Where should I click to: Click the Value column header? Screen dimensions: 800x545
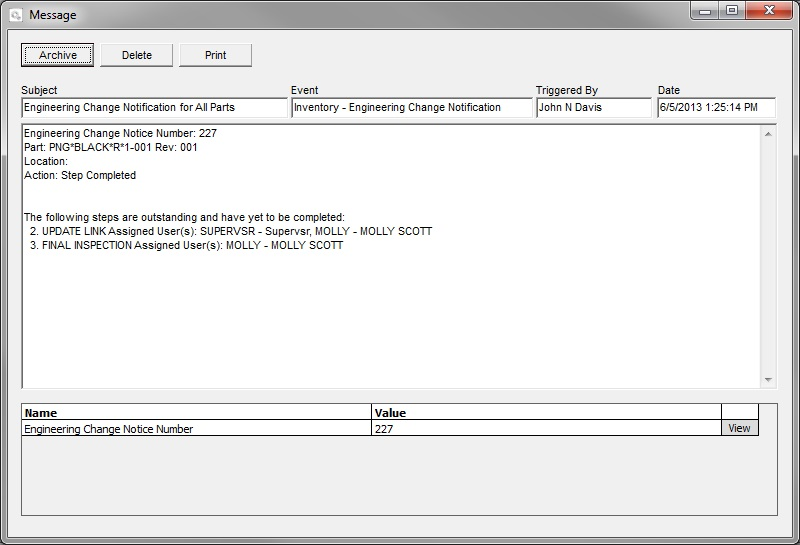pyautogui.click(x=546, y=412)
